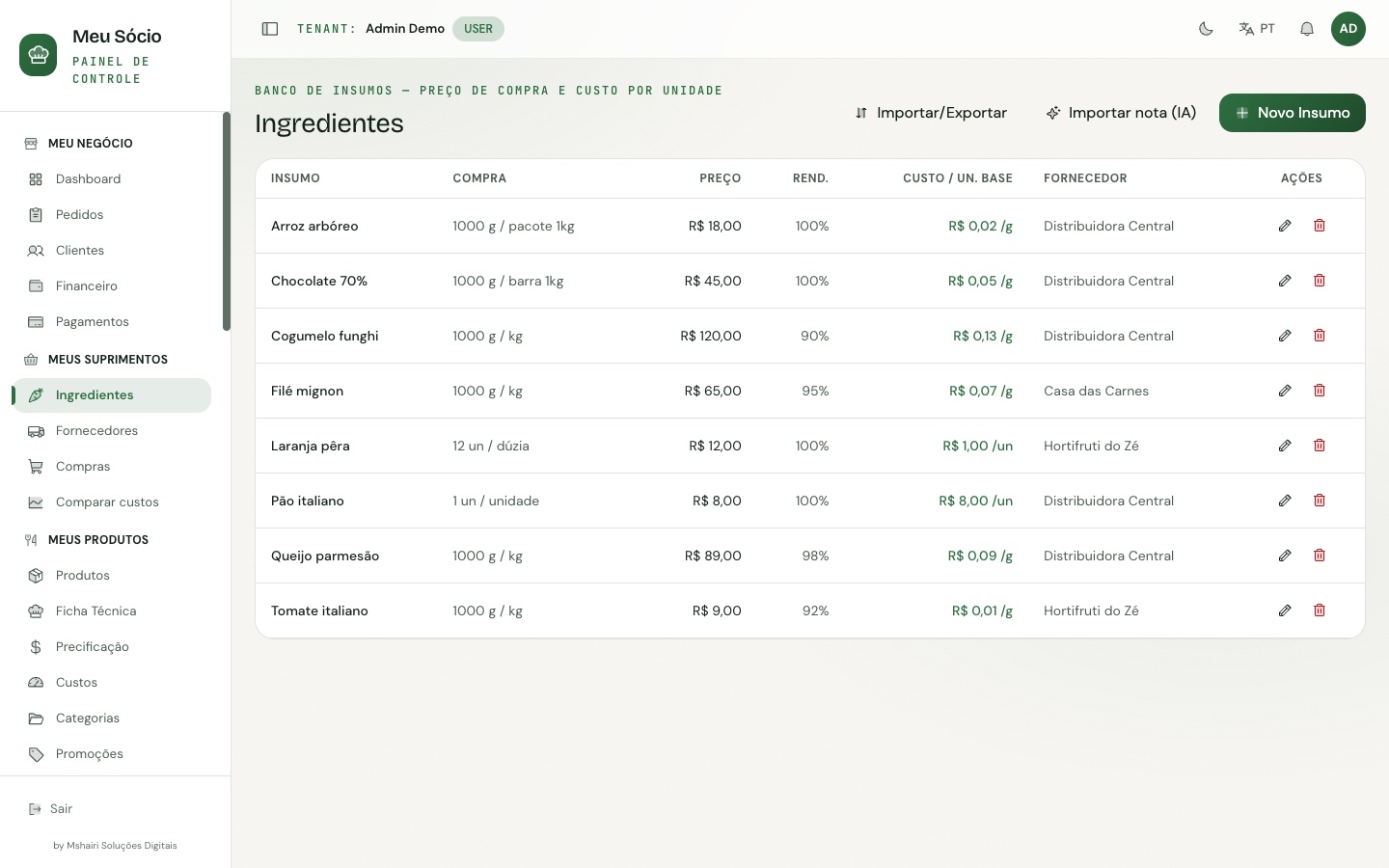Select Ingredientes menu item
Viewport: 1389px width, 868px height.
[112, 395]
